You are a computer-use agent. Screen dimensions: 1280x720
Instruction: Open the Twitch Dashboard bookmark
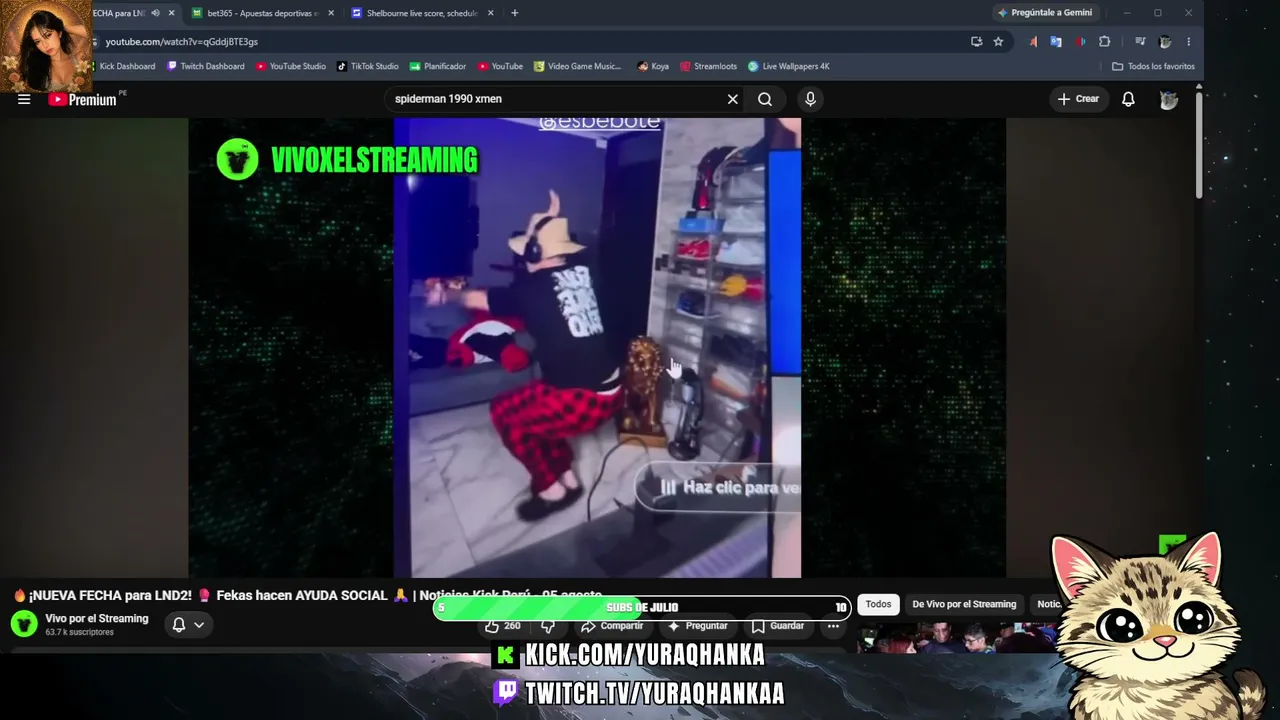point(206,67)
